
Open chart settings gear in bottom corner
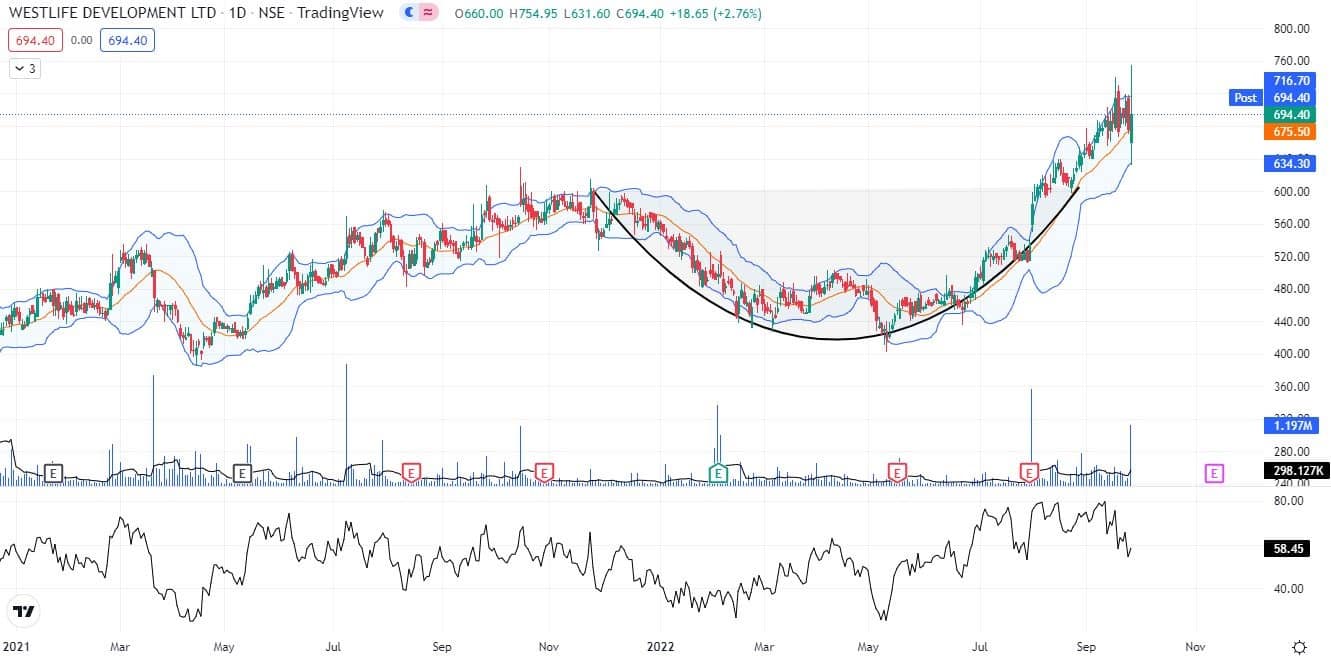(1299, 646)
